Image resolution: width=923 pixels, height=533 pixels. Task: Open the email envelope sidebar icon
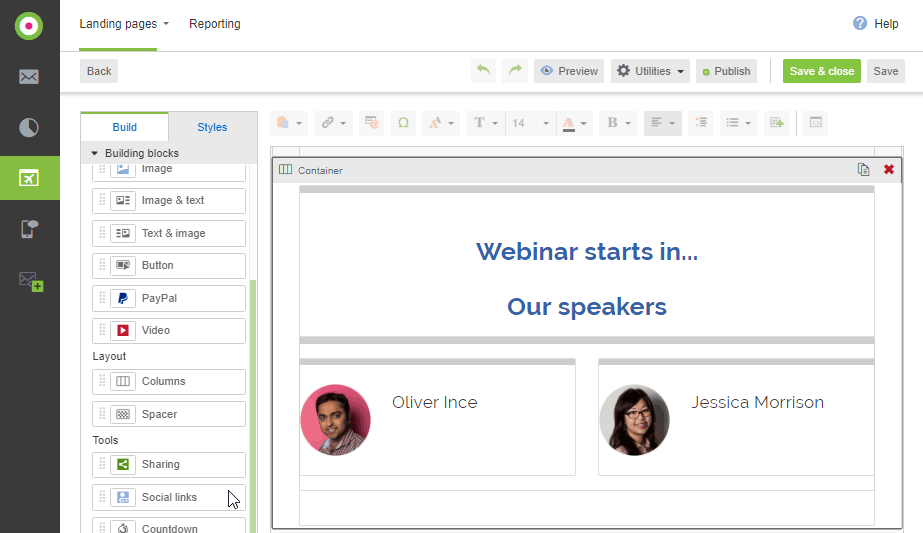[29, 77]
